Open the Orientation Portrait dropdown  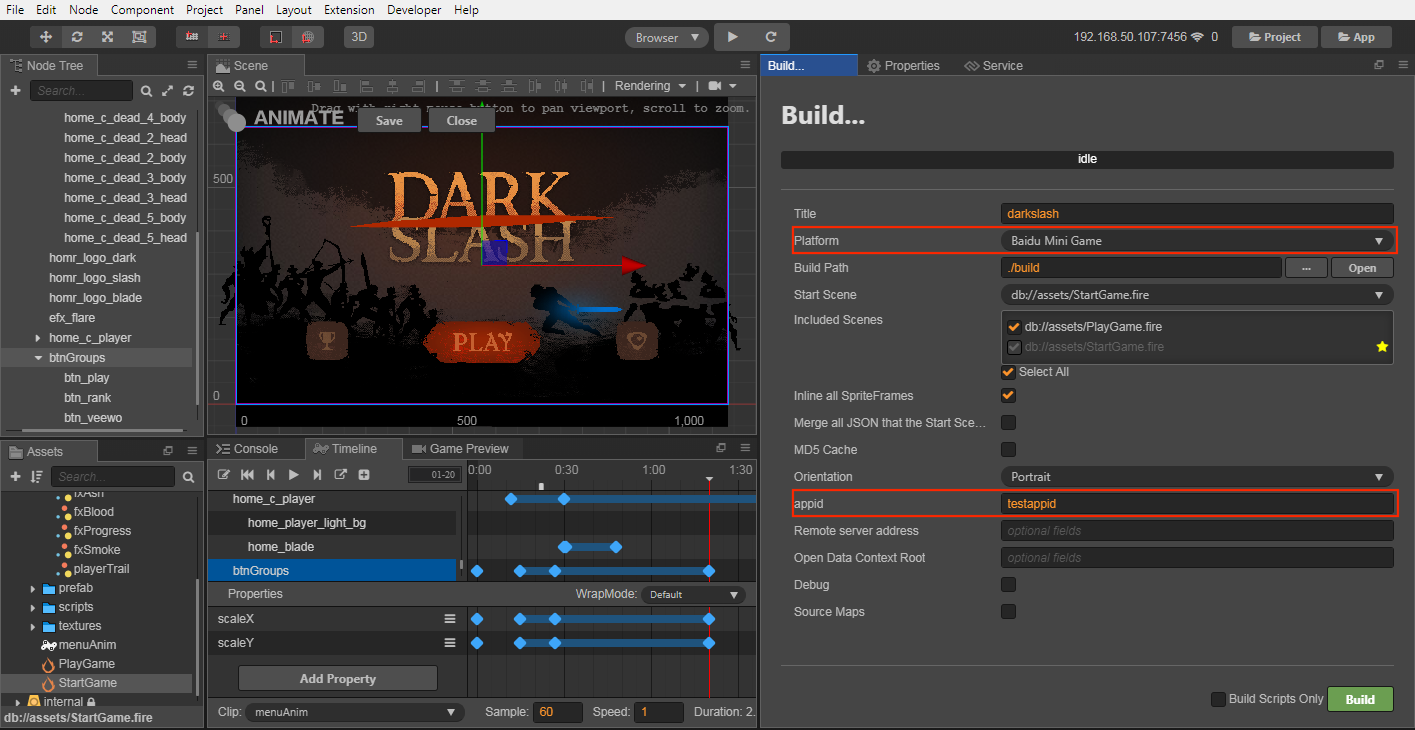pos(1197,476)
